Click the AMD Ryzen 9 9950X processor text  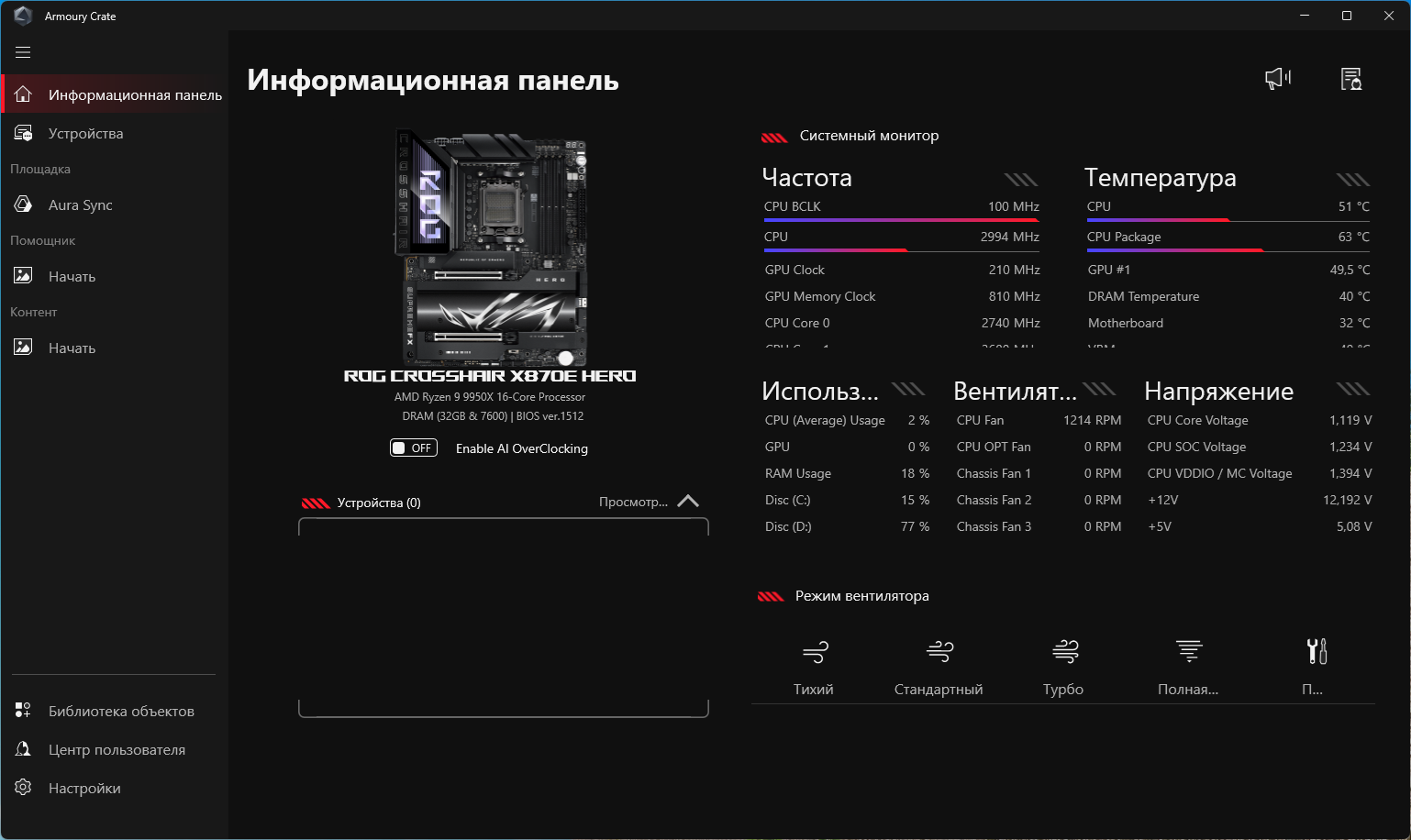click(490, 397)
